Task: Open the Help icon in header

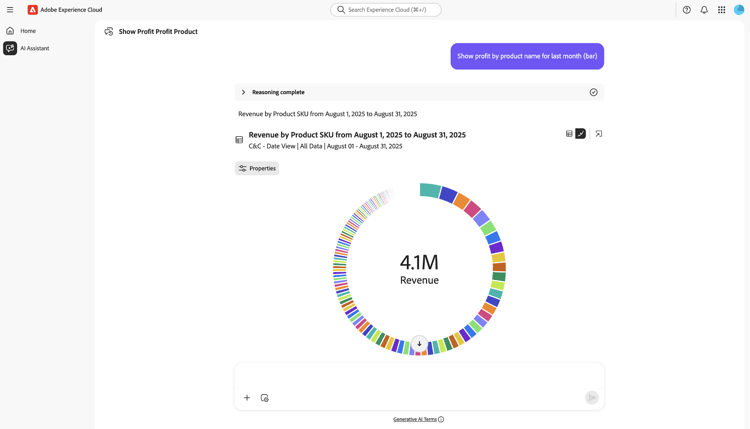Action: 686,10
